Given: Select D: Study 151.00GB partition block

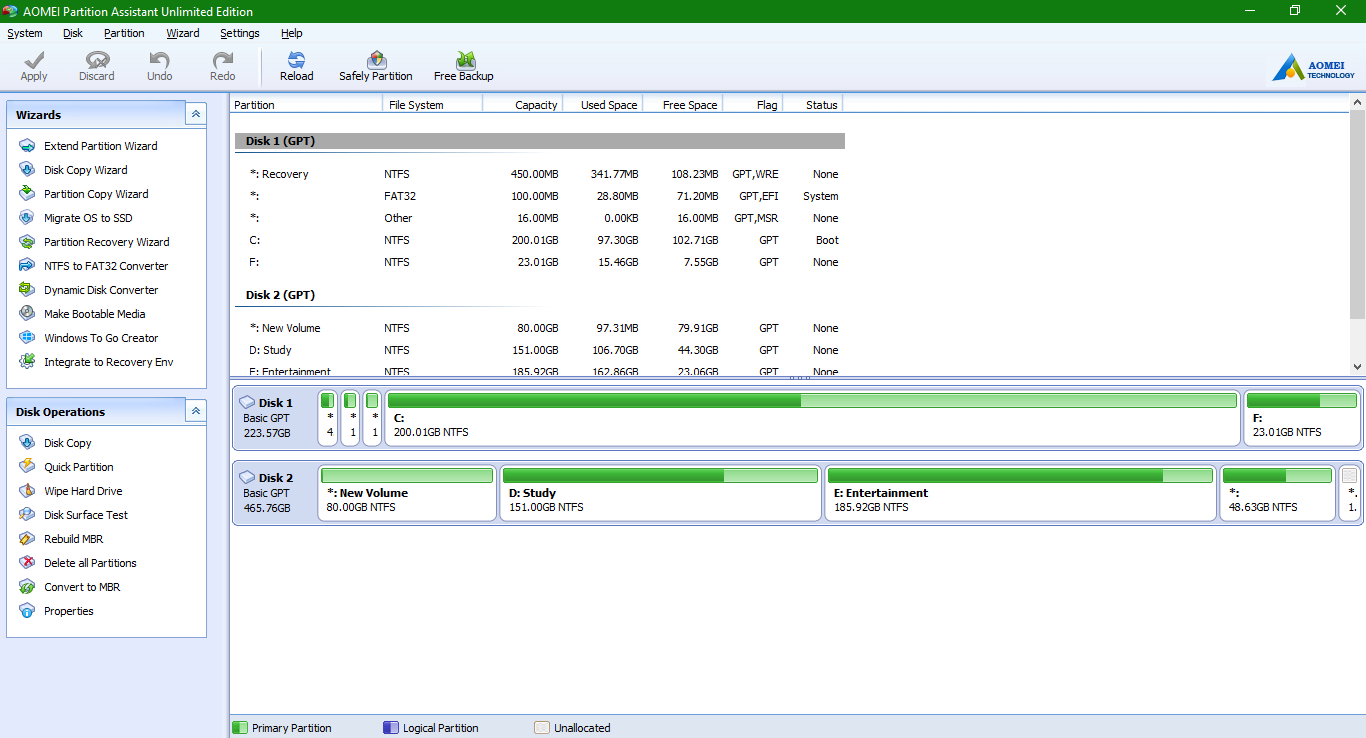Looking at the screenshot, I should 661,492.
